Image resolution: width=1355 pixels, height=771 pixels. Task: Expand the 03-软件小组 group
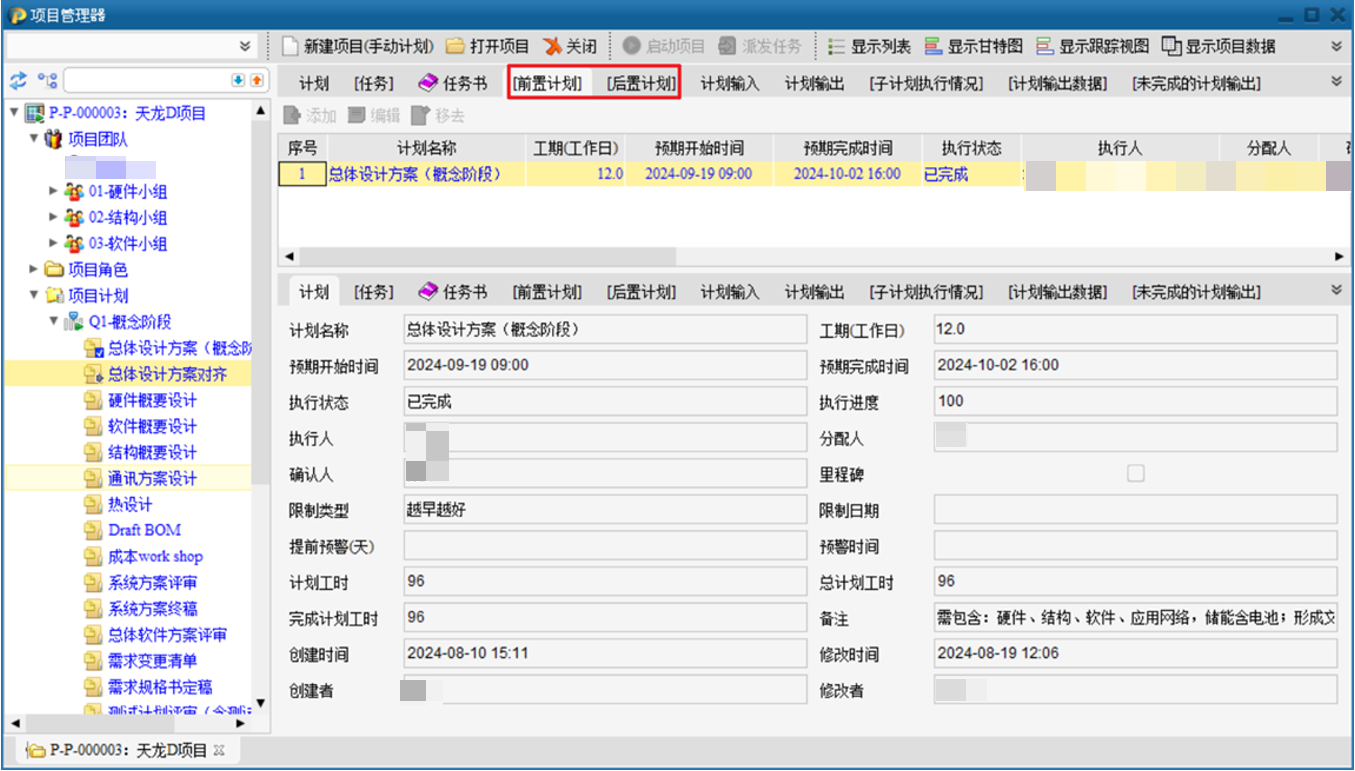54,242
